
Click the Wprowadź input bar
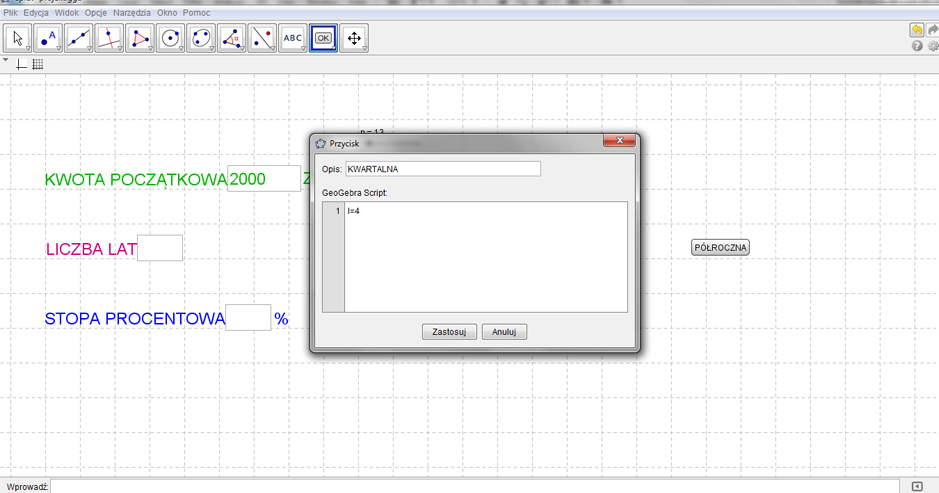coord(475,486)
